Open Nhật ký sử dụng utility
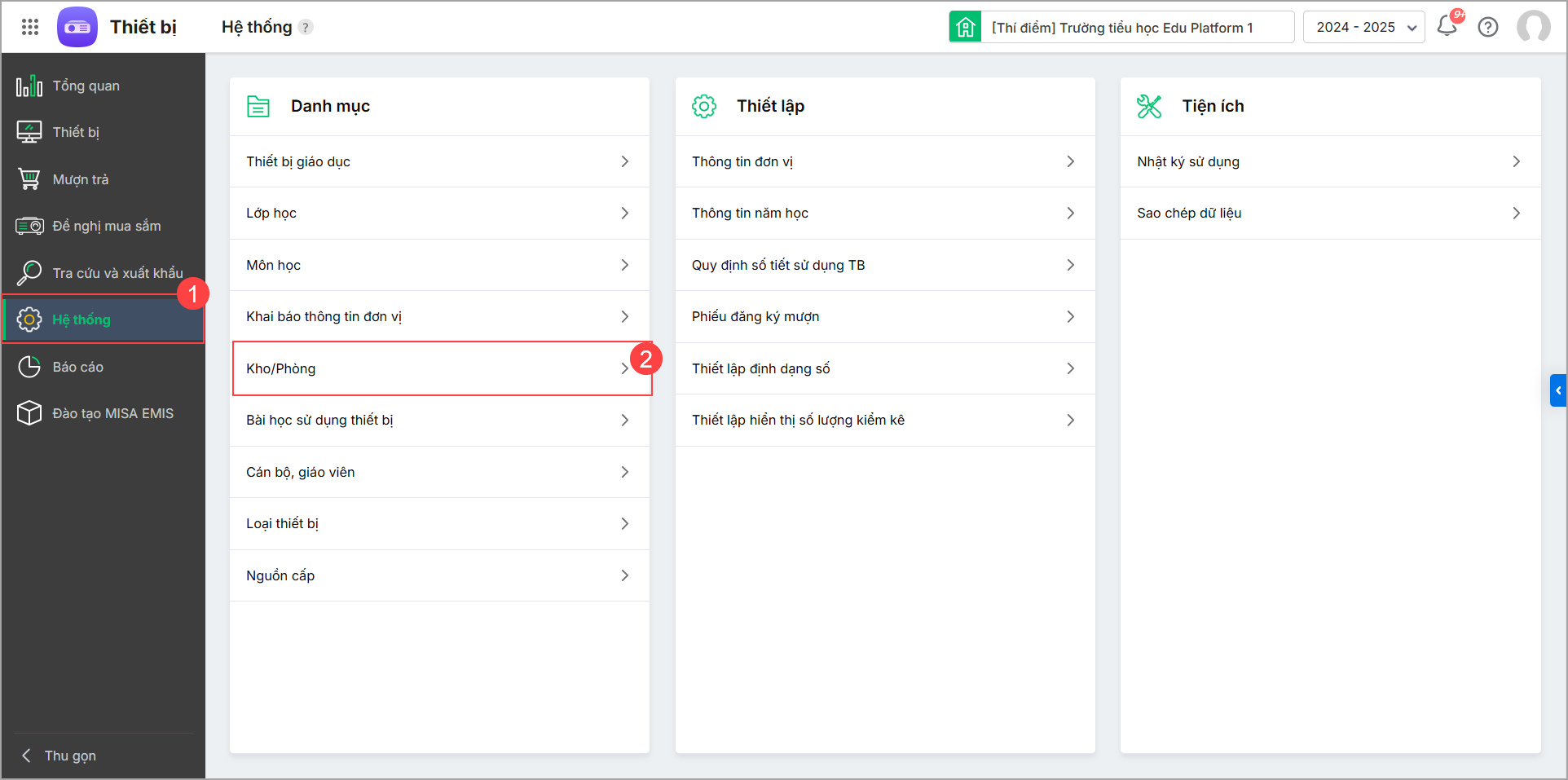1568x780 pixels. click(x=1329, y=161)
